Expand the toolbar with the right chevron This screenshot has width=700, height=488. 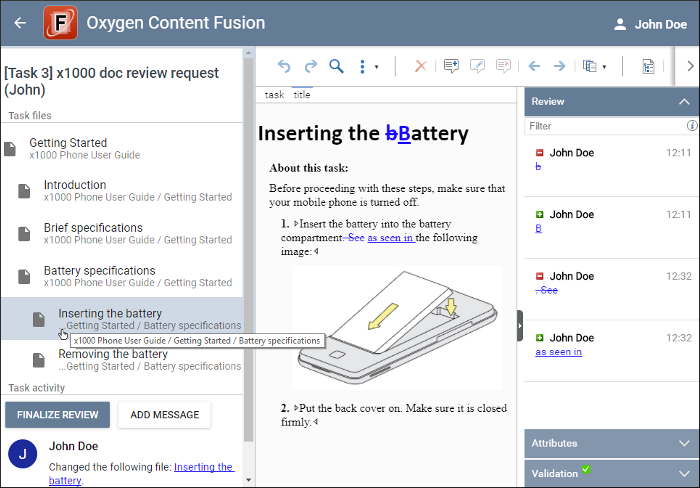click(690, 67)
